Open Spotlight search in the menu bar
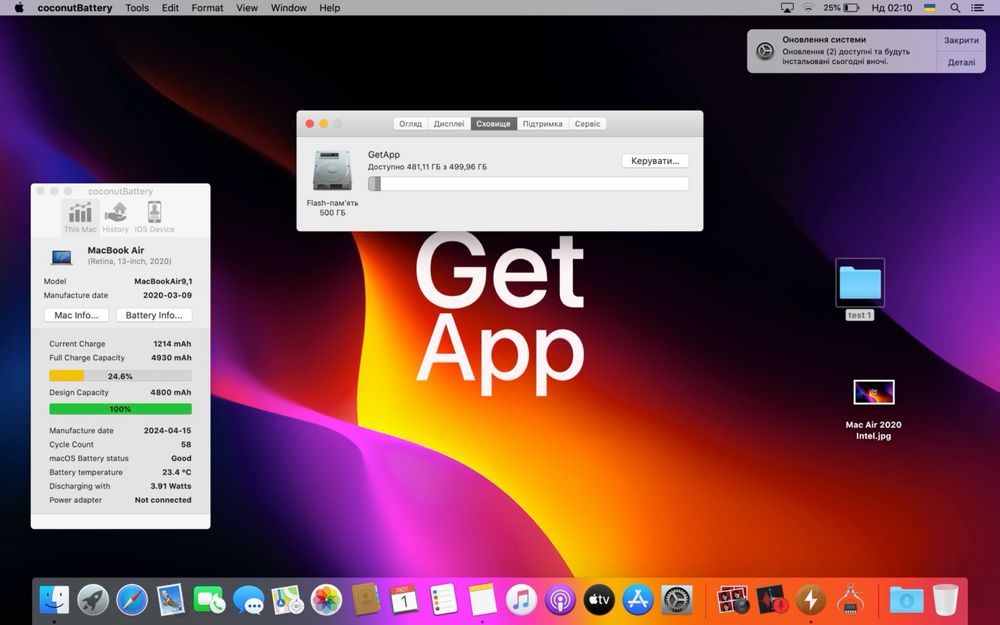 pyautogui.click(x=955, y=8)
